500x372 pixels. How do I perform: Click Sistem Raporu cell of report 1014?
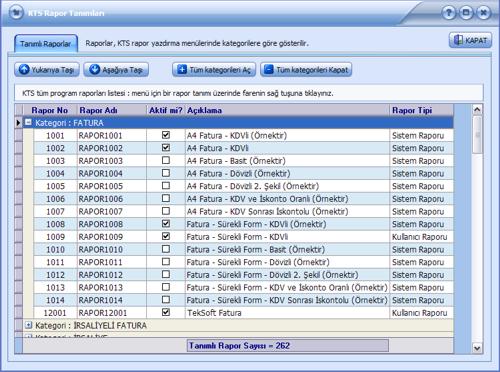point(422,300)
